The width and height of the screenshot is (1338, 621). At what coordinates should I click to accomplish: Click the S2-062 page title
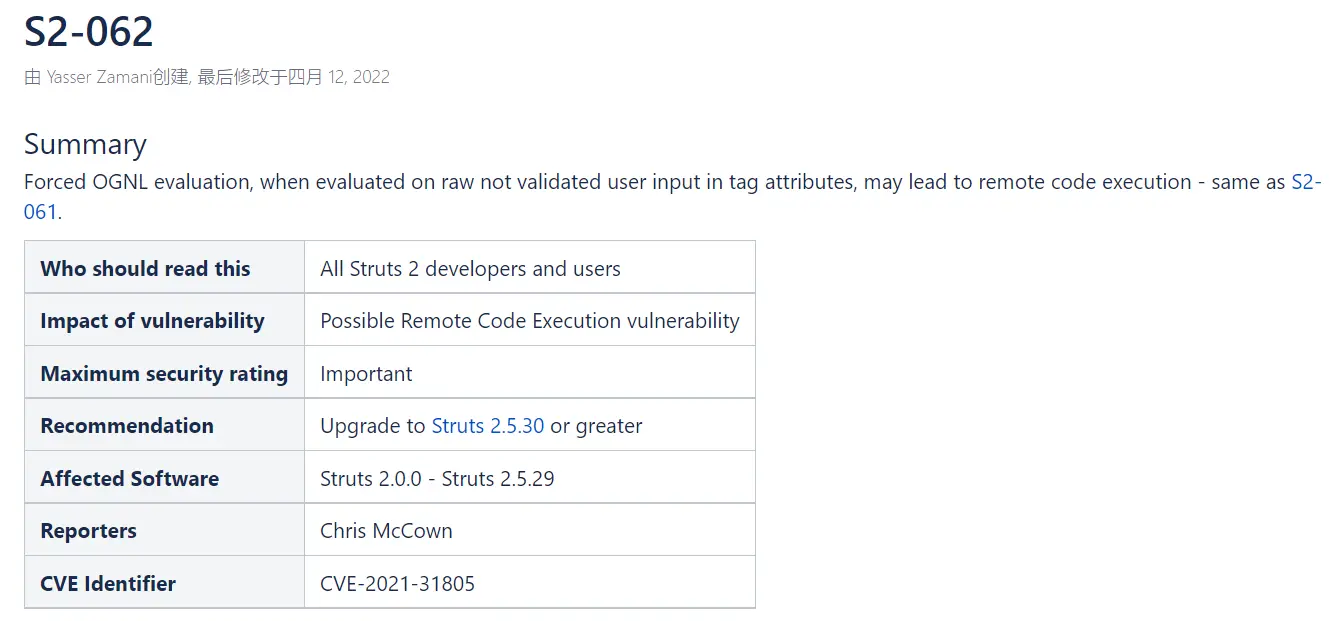click(x=89, y=32)
